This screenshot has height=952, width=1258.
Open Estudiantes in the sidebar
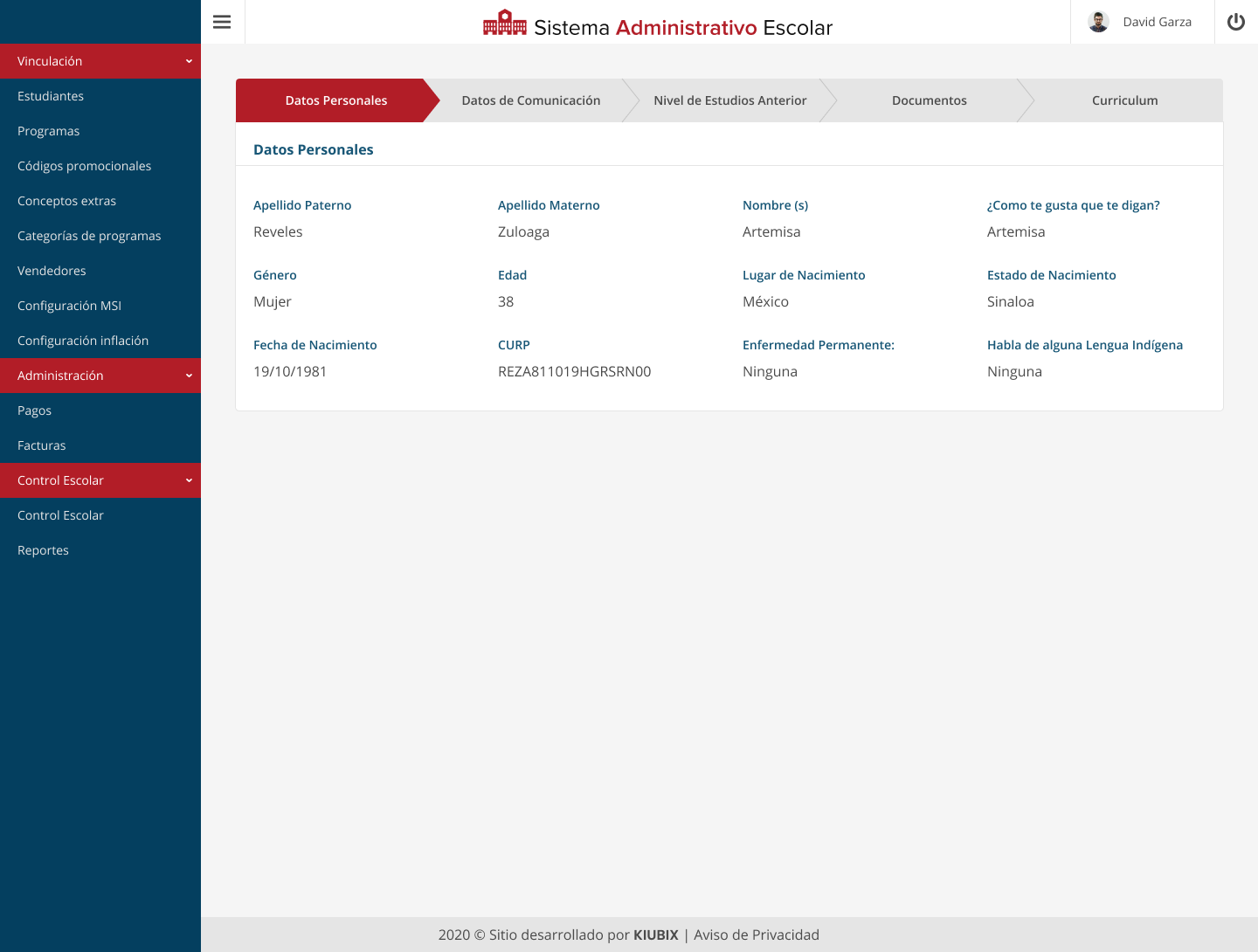pyautogui.click(x=51, y=96)
